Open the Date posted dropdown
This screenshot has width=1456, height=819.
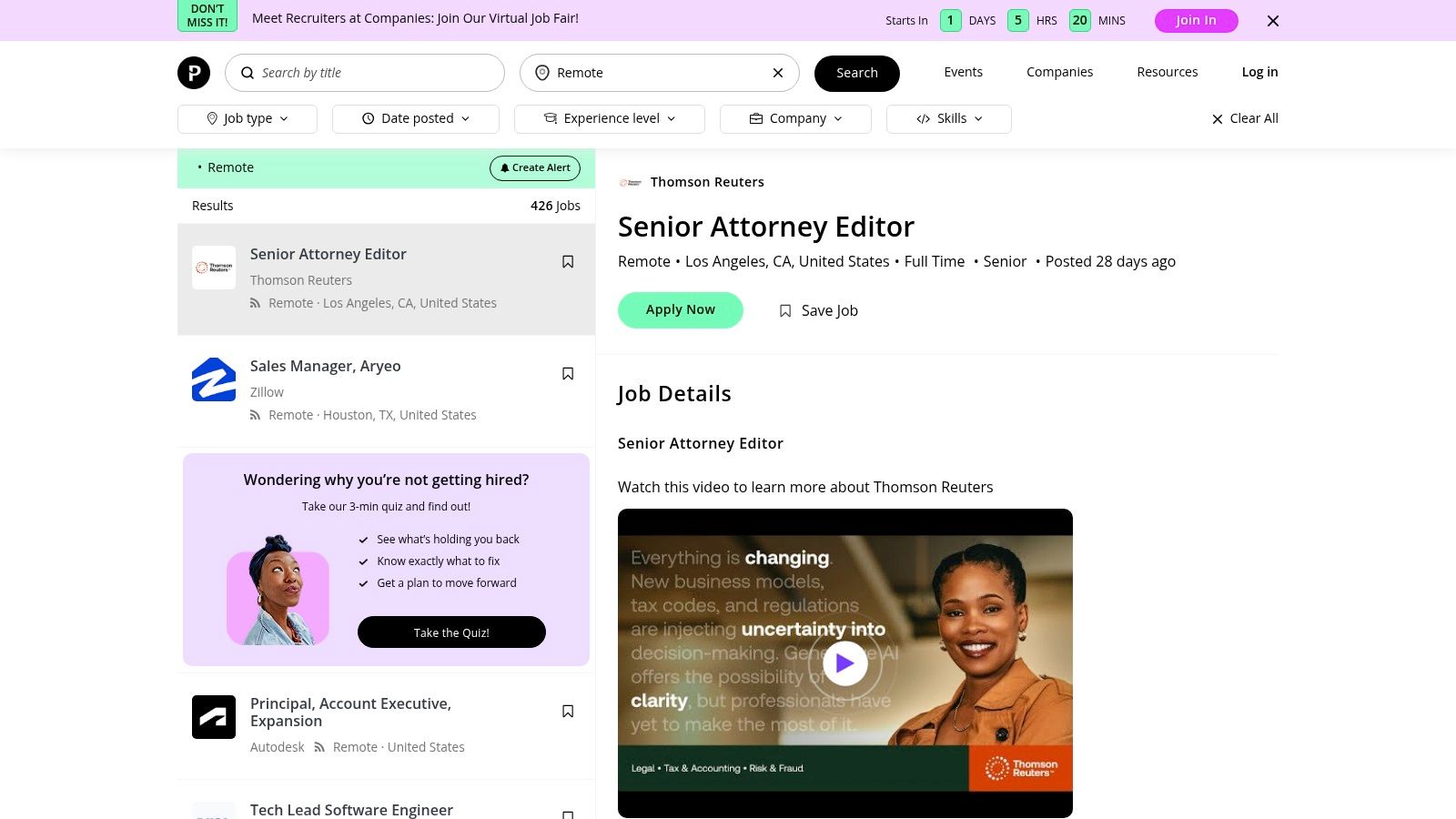[416, 119]
